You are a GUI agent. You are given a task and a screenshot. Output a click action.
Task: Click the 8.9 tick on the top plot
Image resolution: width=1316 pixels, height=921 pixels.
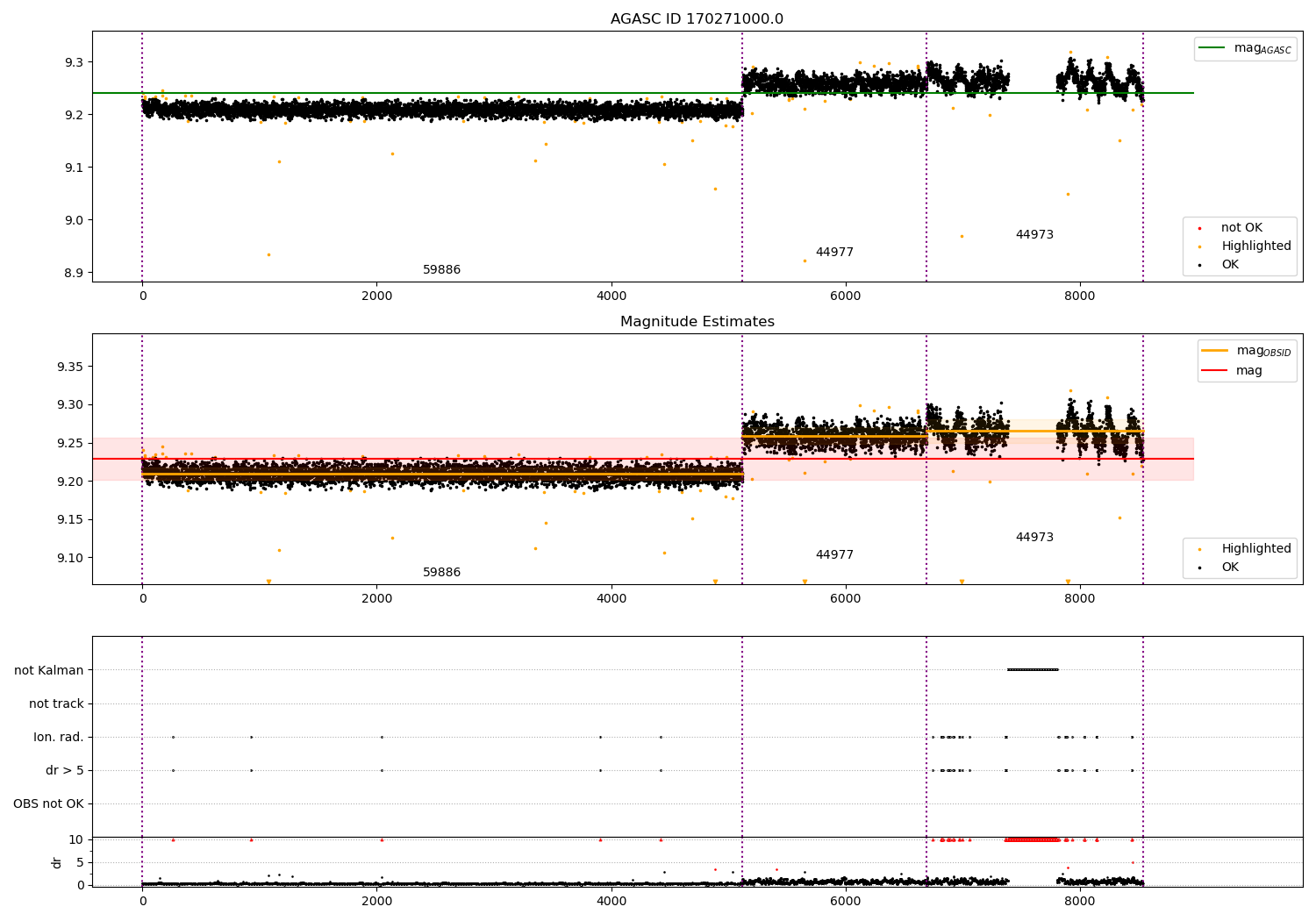point(74,273)
